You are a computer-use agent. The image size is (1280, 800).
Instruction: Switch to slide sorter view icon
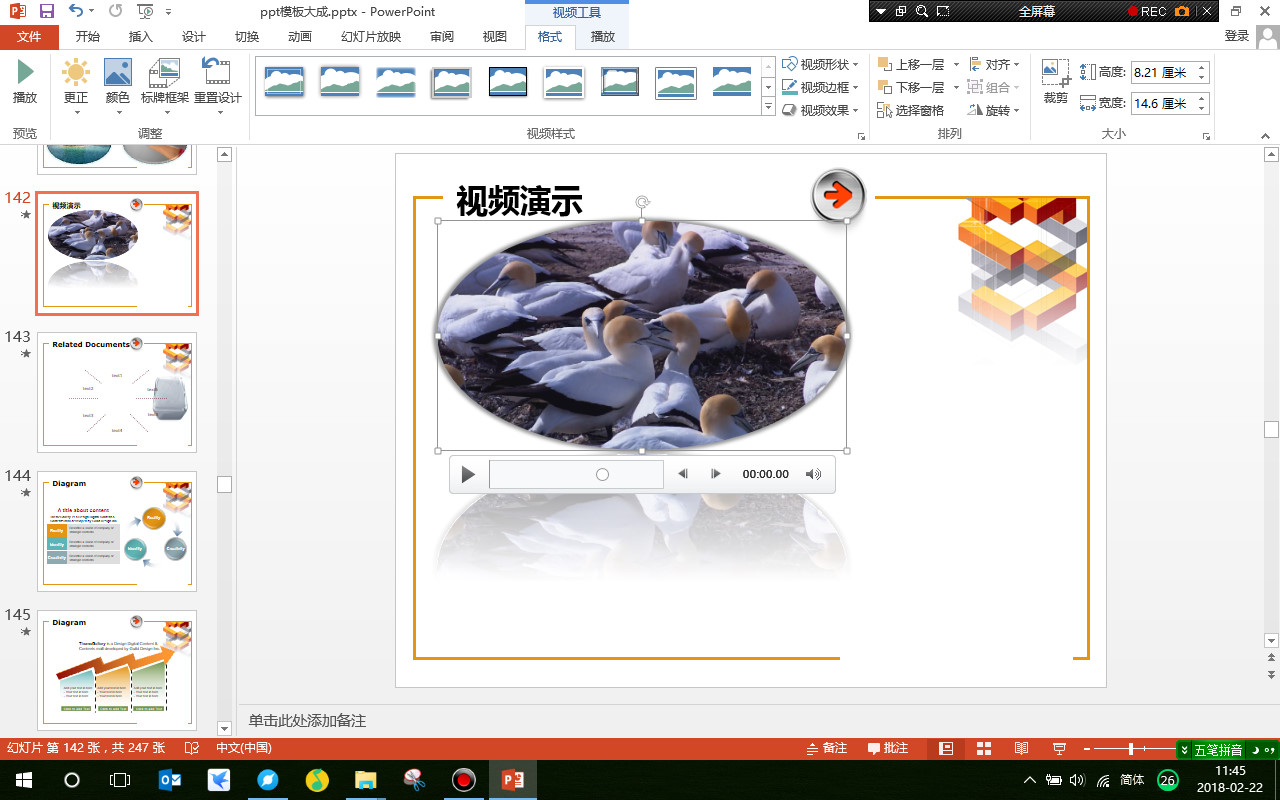[x=984, y=748]
